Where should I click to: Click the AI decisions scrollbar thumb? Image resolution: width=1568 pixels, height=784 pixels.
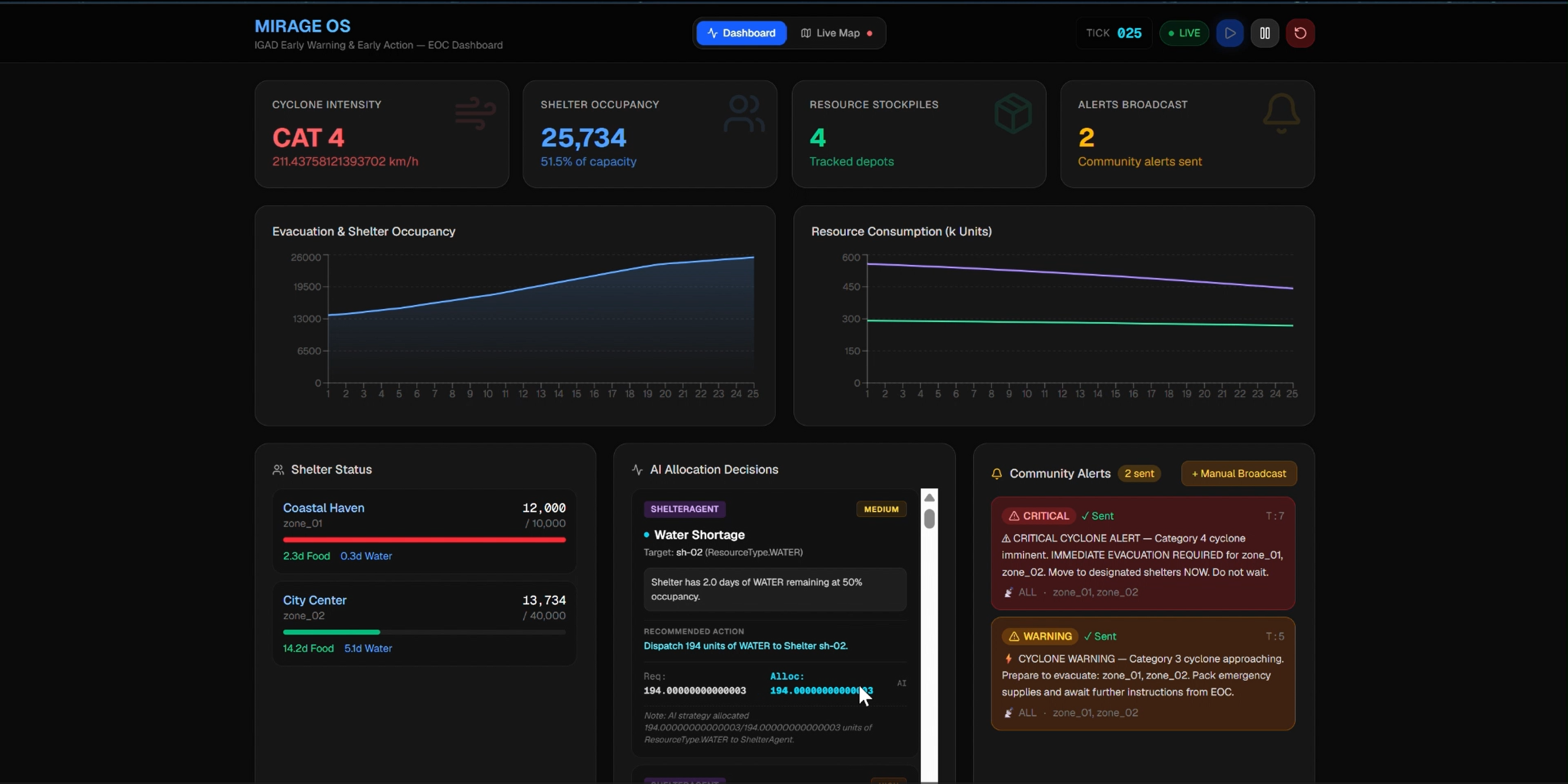click(929, 519)
